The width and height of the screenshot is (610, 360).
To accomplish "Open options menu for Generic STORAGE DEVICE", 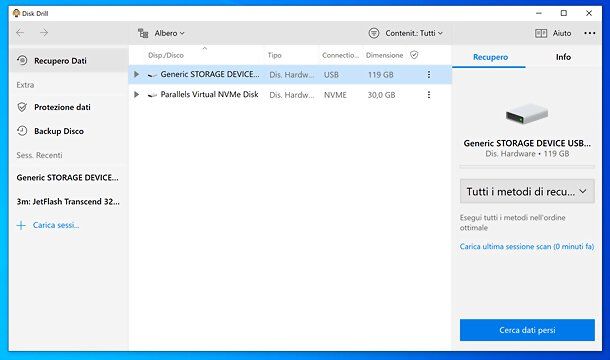I will coord(429,74).
